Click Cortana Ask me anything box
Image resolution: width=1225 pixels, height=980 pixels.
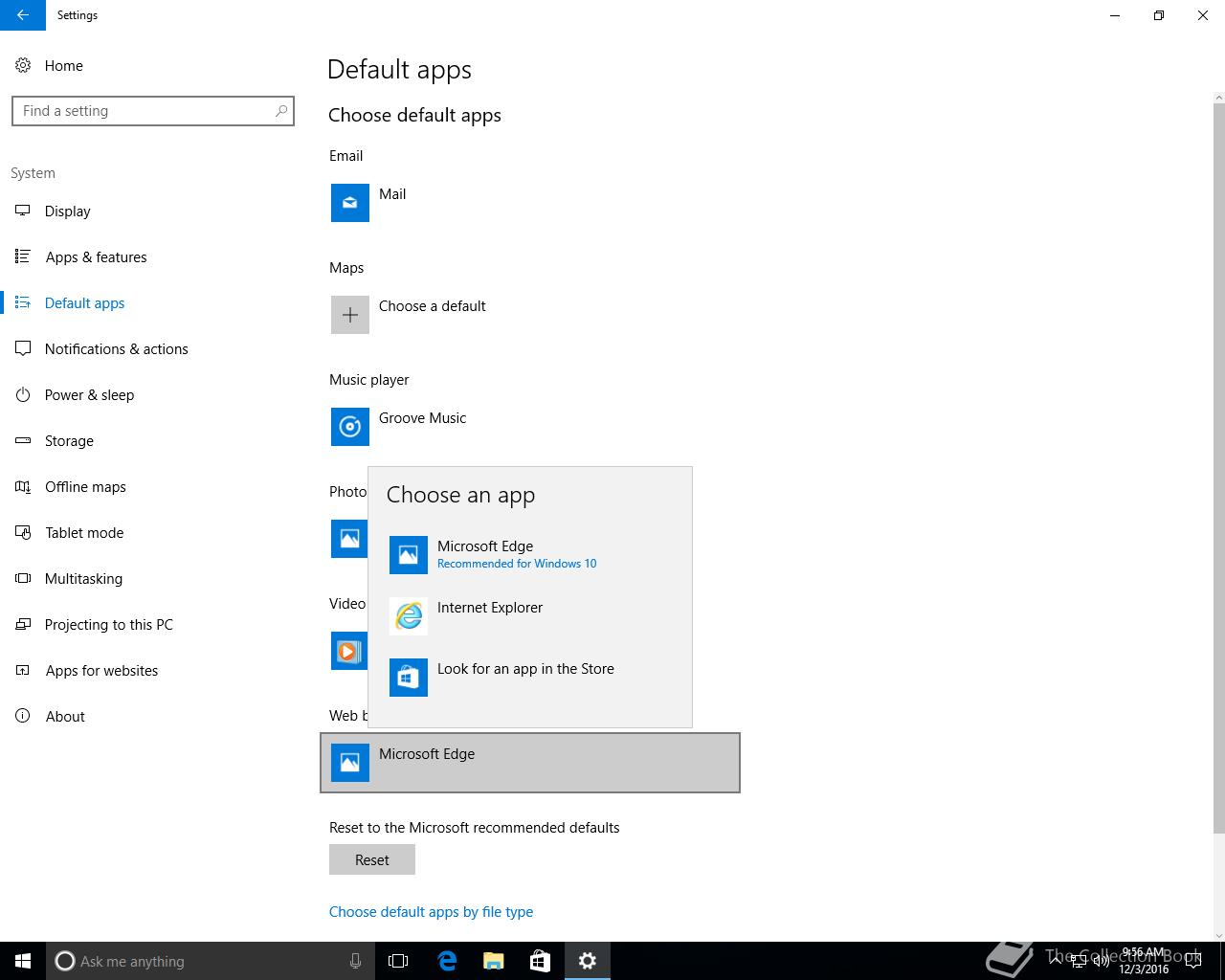pyautogui.click(x=210, y=961)
